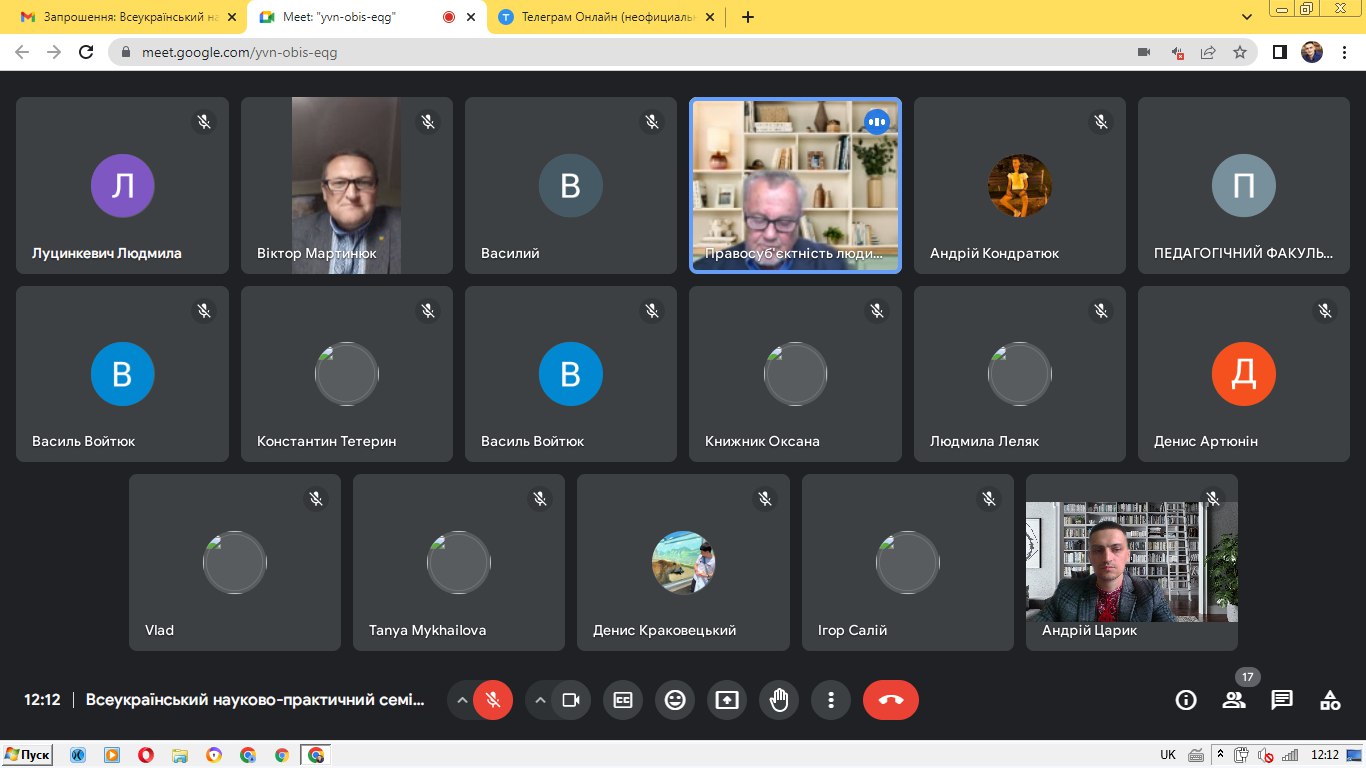Expand video settings arrow beside camera
The height and width of the screenshot is (768, 1366).
pyautogui.click(x=540, y=700)
